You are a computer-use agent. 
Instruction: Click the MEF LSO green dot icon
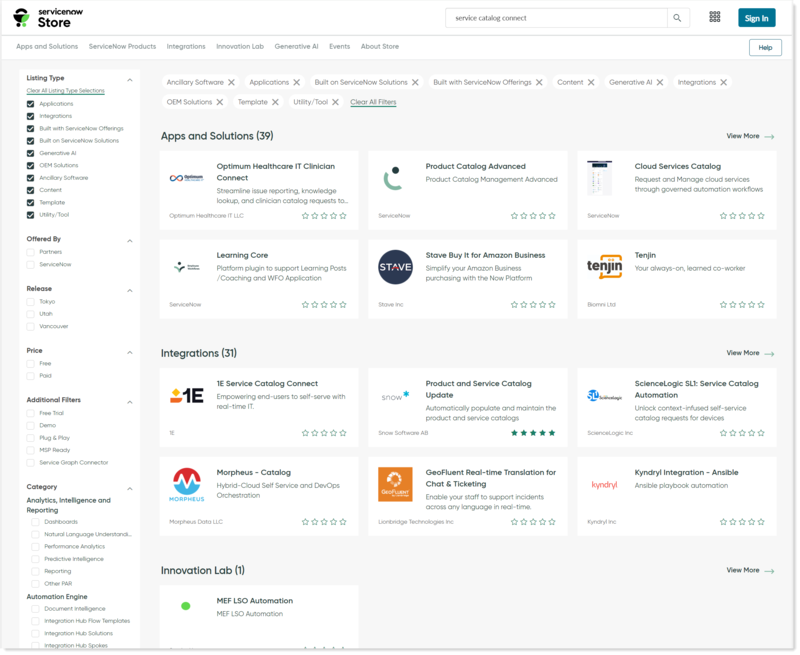click(186, 607)
